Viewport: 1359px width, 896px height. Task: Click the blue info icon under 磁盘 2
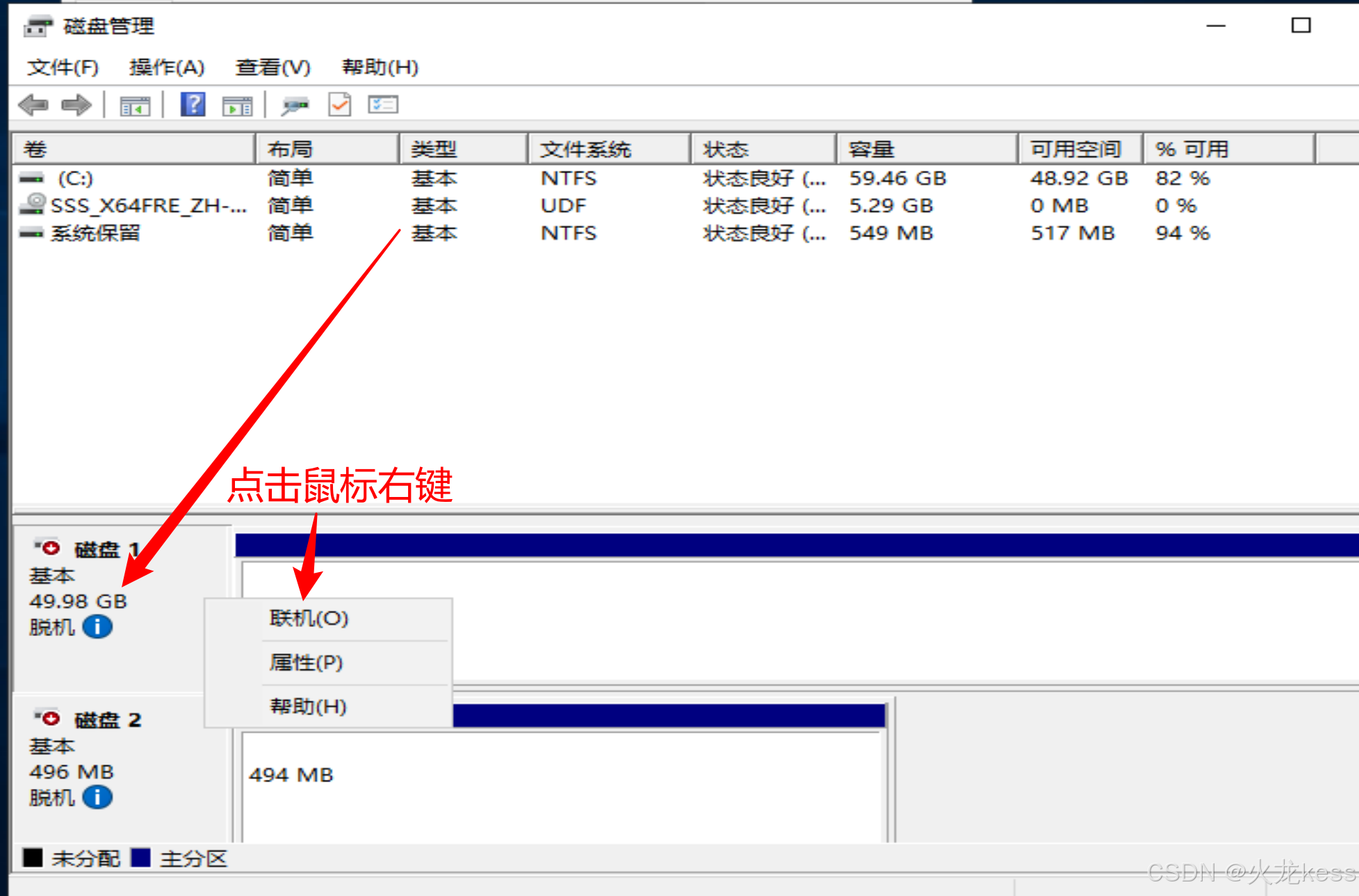click(97, 797)
